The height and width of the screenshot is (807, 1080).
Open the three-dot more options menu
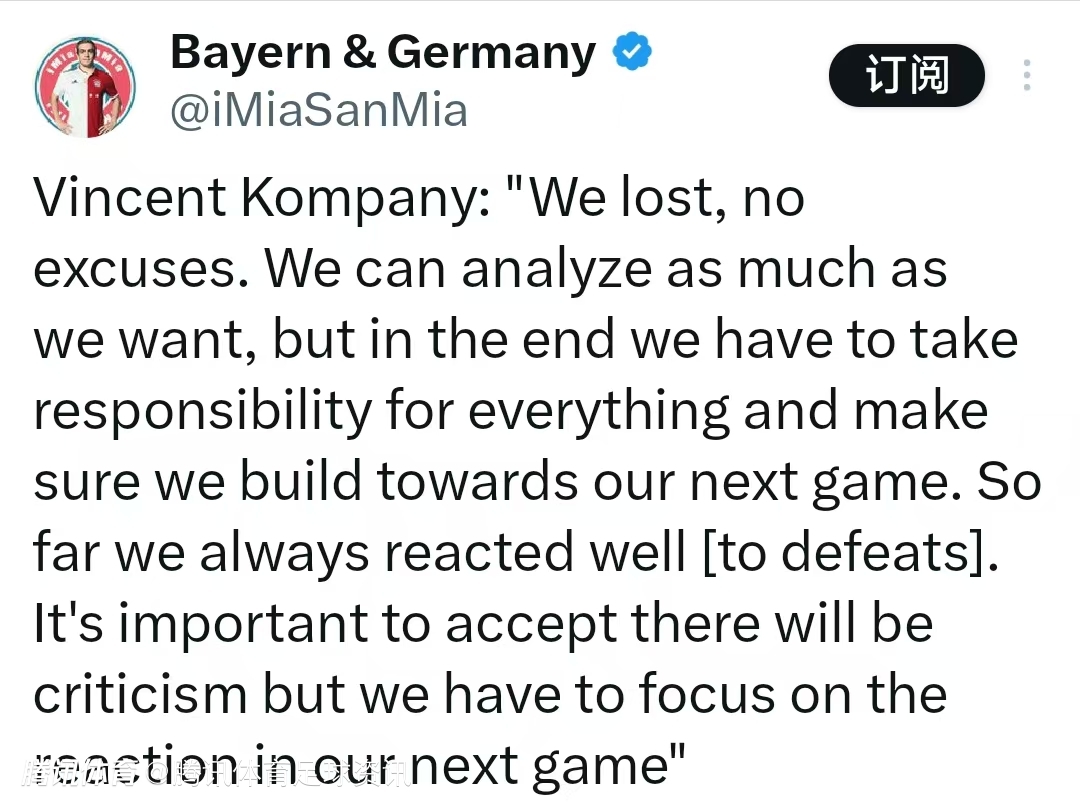[x=1027, y=76]
